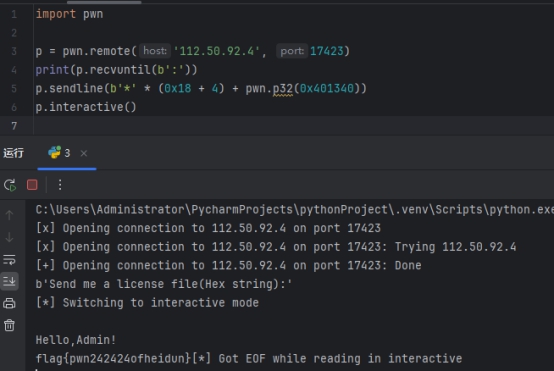This screenshot has height=371, width=554.
Task: Click the up arrow in console gutter
Action: [10, 214]
